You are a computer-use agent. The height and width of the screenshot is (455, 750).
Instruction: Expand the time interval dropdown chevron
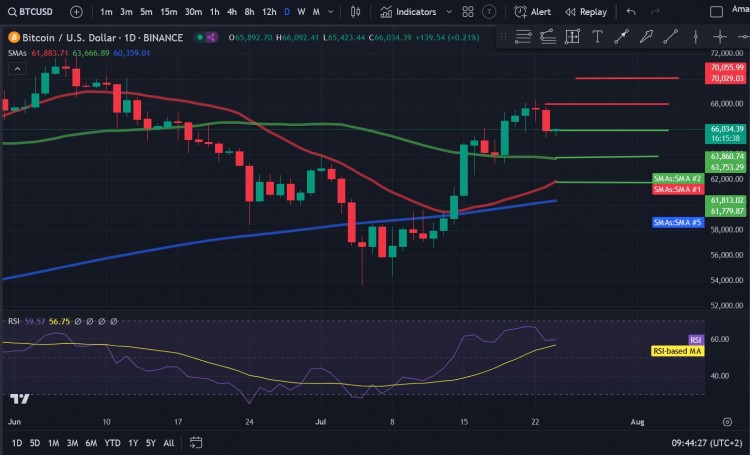(x=331, y=12)
